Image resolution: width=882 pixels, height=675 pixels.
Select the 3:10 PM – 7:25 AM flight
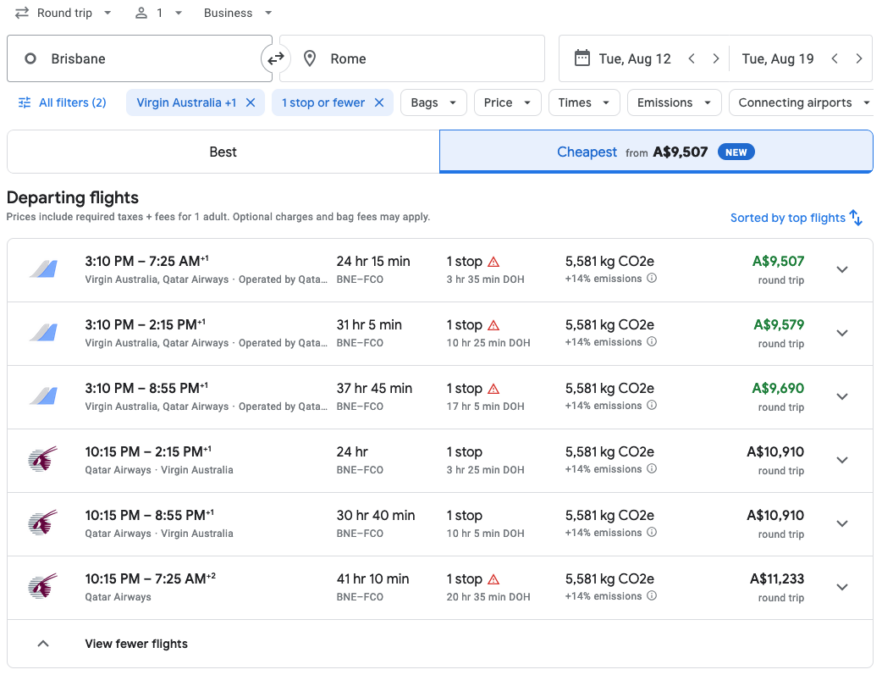440,270
